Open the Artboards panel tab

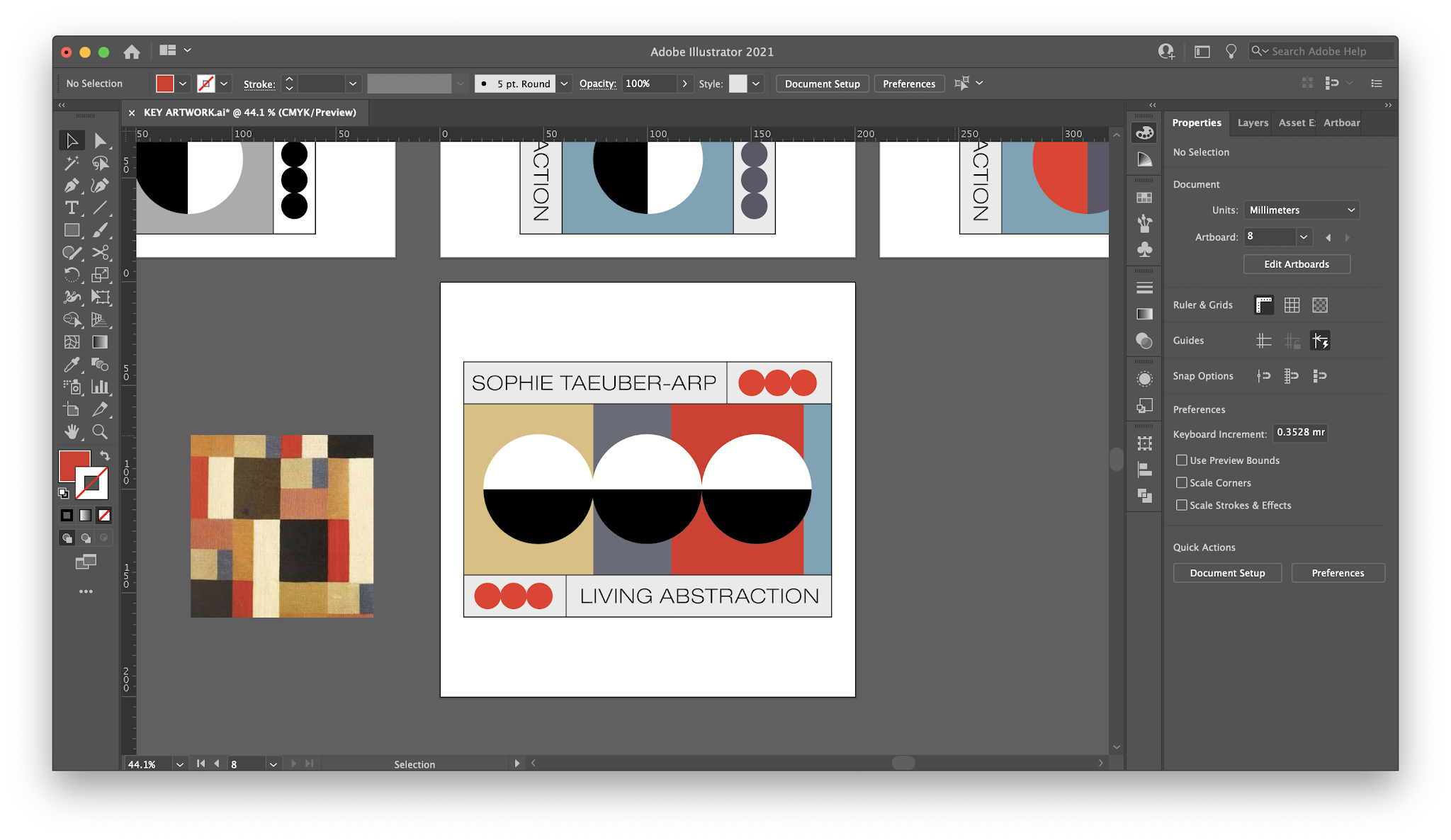pyautogui.click(x=1341, y=123)
